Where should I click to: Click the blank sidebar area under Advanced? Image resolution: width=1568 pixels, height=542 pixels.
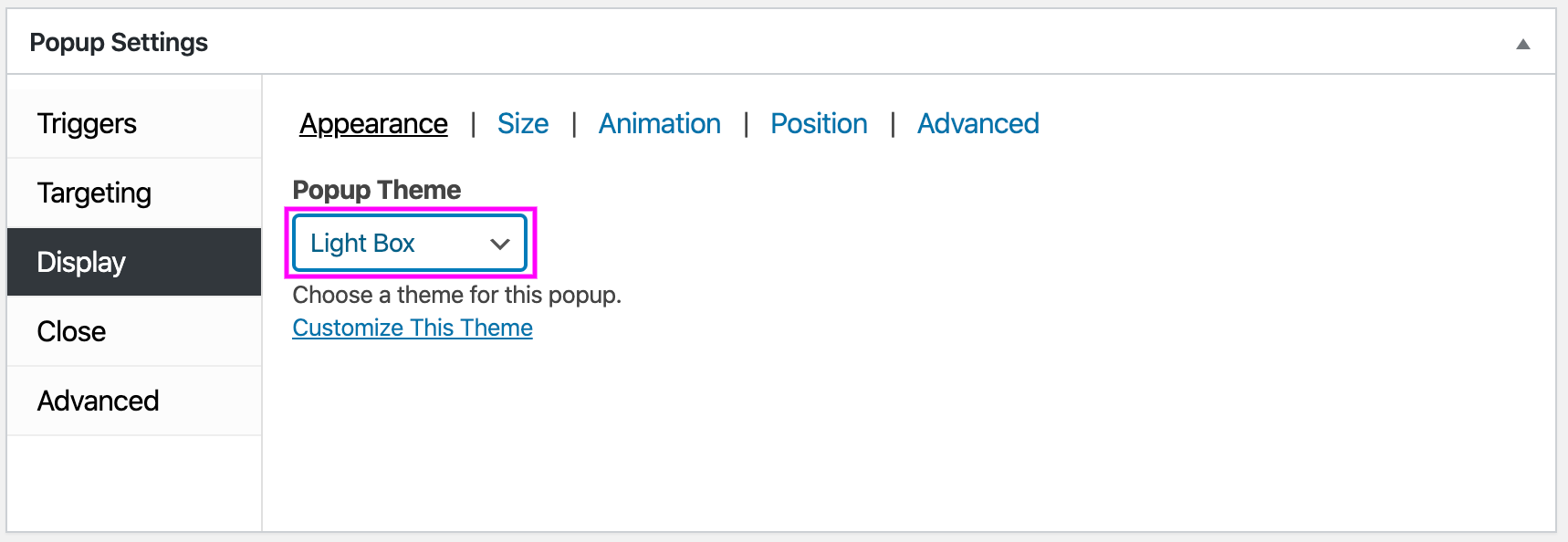134,483
